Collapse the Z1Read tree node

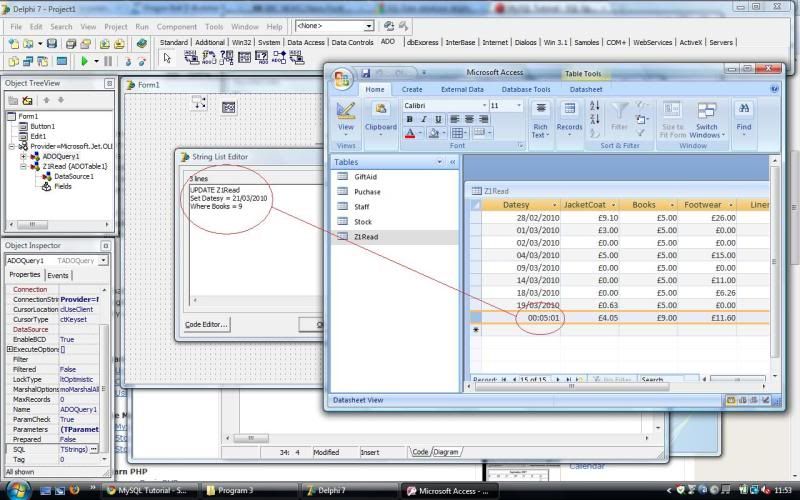(x=23, y=167)
